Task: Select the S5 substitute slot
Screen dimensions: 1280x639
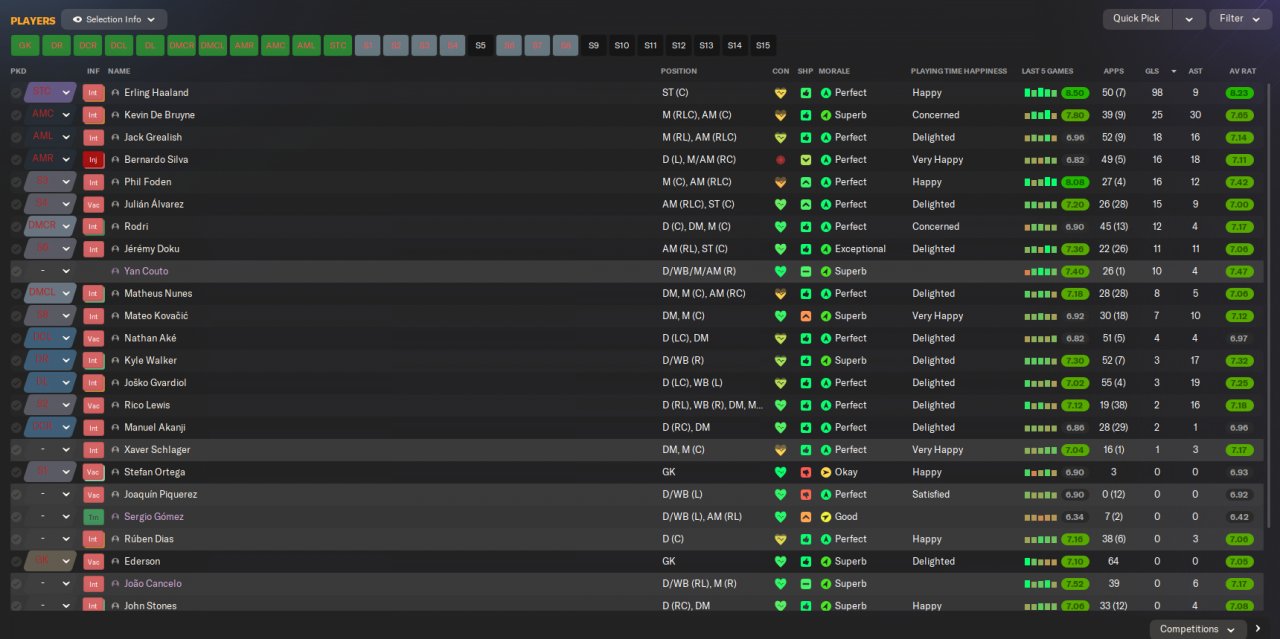Action: (480, 46)
